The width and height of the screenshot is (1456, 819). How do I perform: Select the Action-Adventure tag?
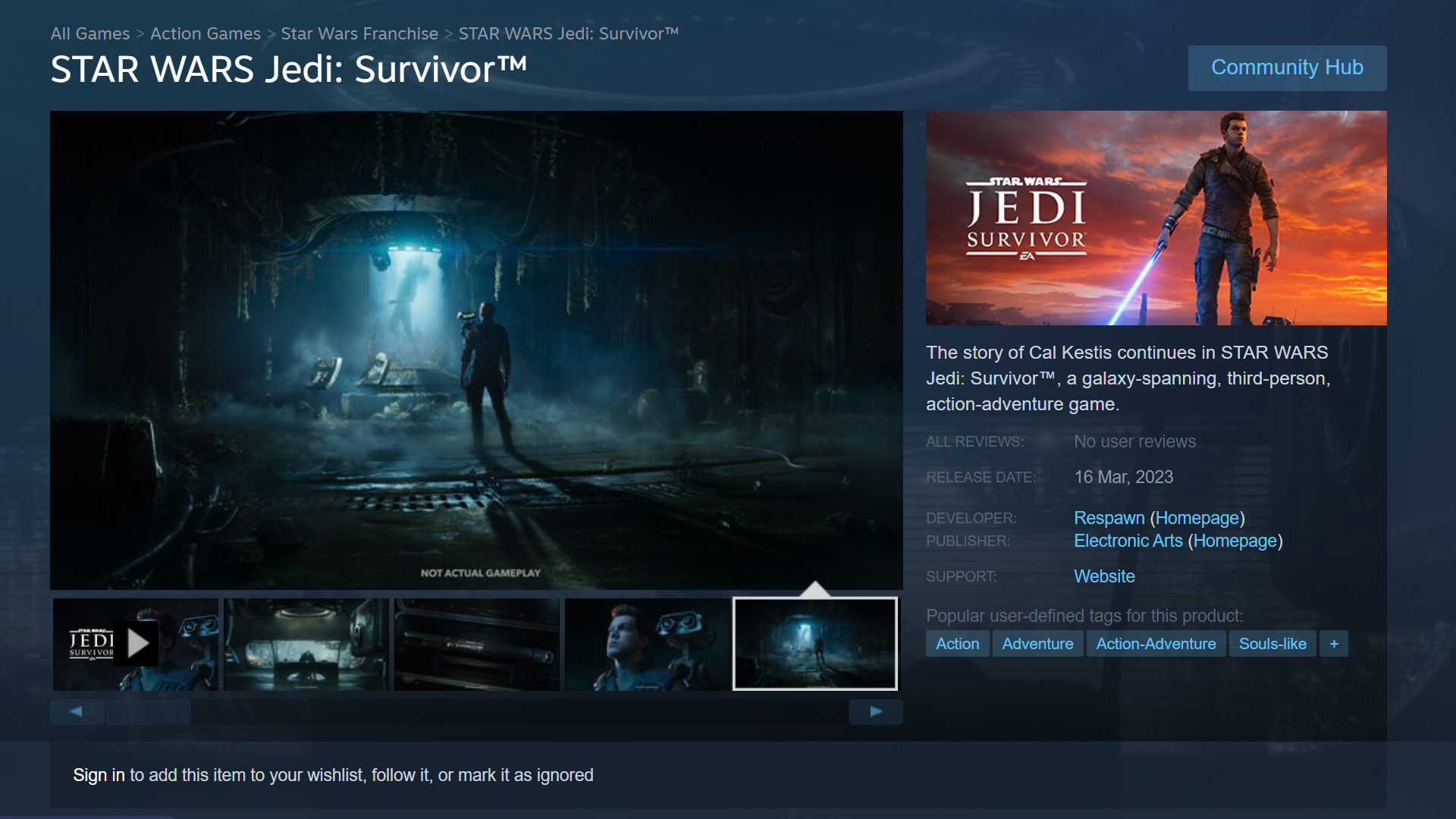(1156, 644)
